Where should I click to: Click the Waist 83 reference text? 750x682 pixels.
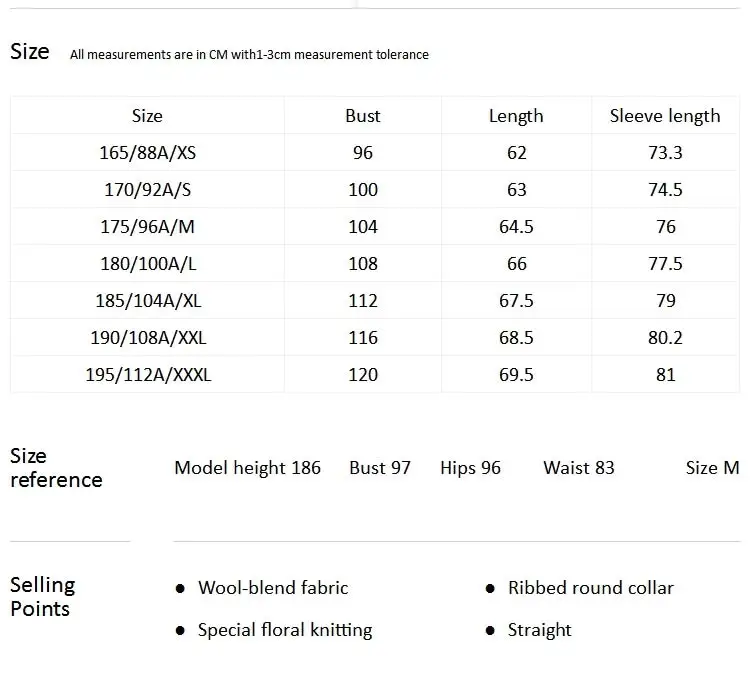[x=579, y=468]
